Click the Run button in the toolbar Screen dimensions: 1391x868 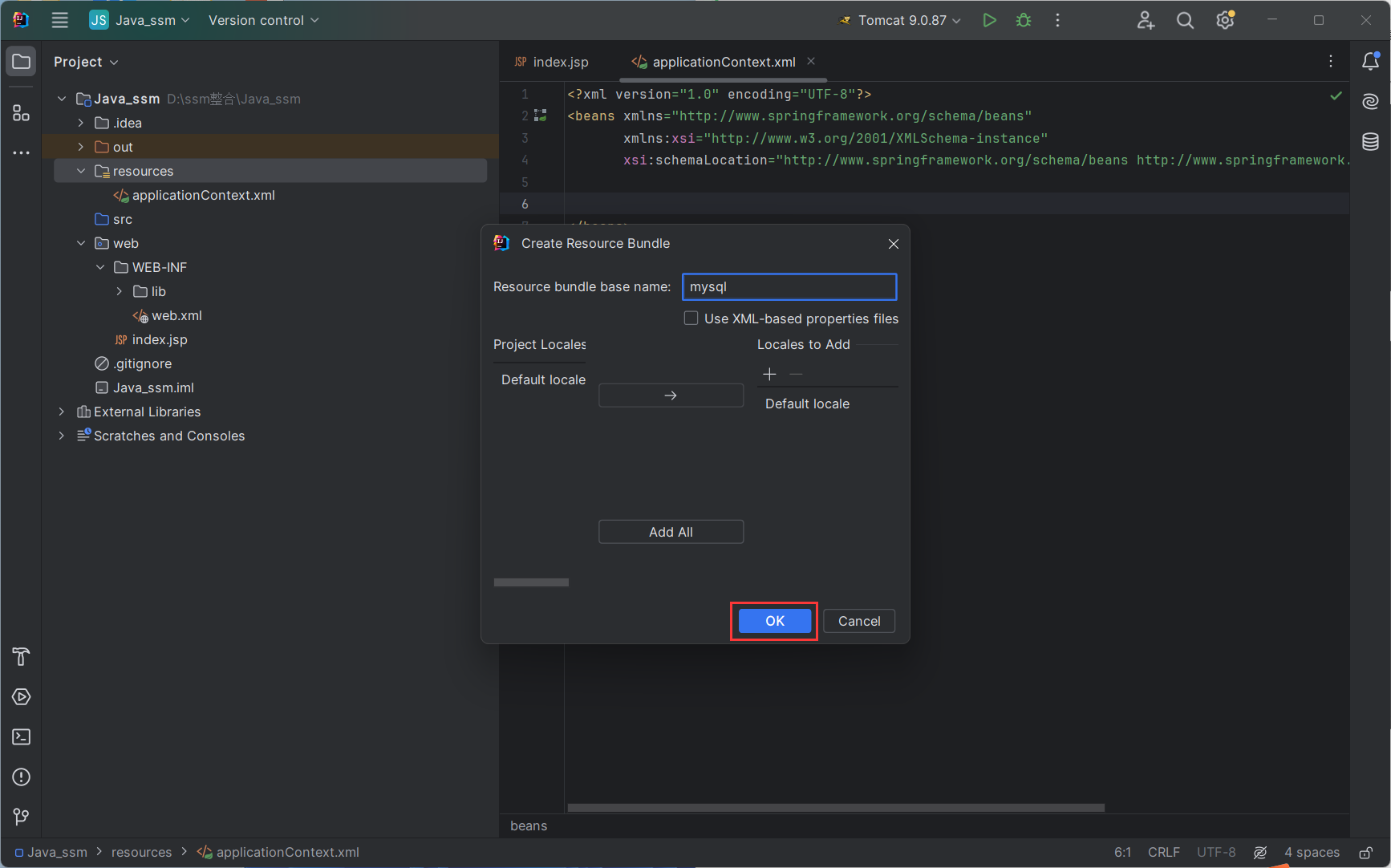pyautogui.click(x=989, y=20)
